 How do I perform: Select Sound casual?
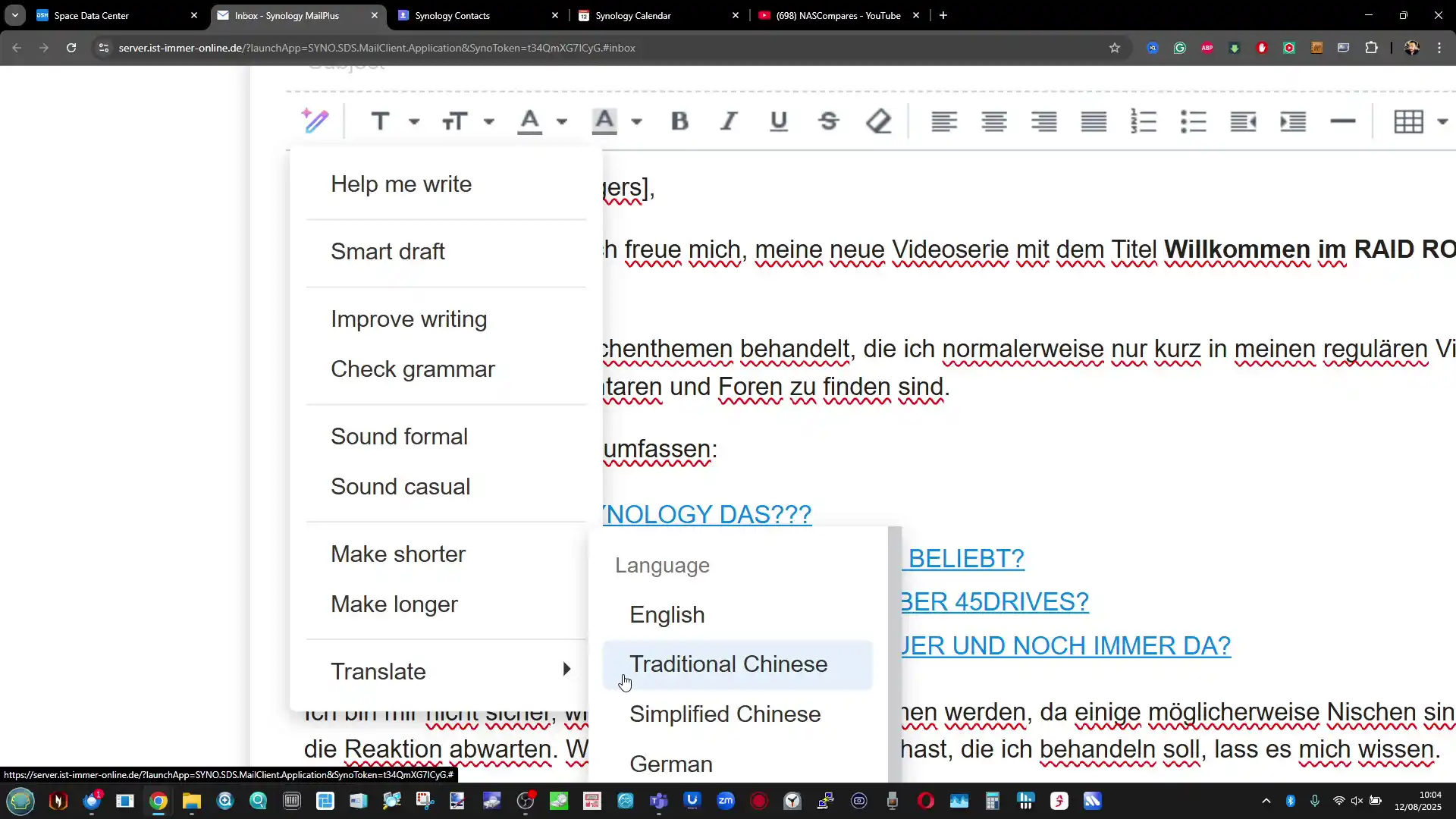coord(446,487)
